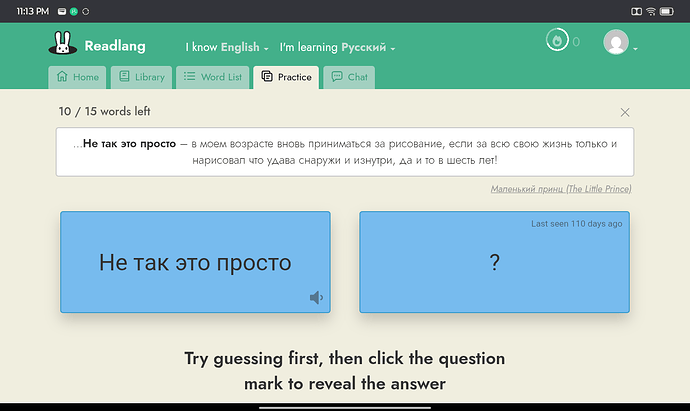The width and height of the screenshot is (690, 411).
Task: Go to the Home tab
Action: [x=77, y=77]
